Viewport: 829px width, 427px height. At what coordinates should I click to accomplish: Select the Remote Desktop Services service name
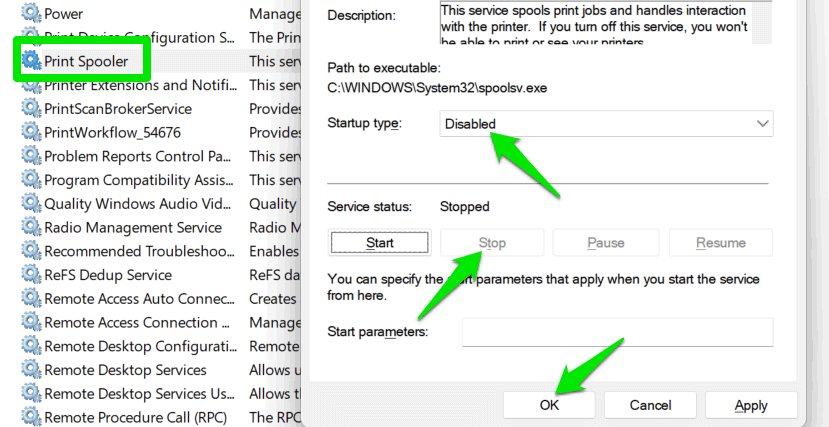[x=125, y=370]
